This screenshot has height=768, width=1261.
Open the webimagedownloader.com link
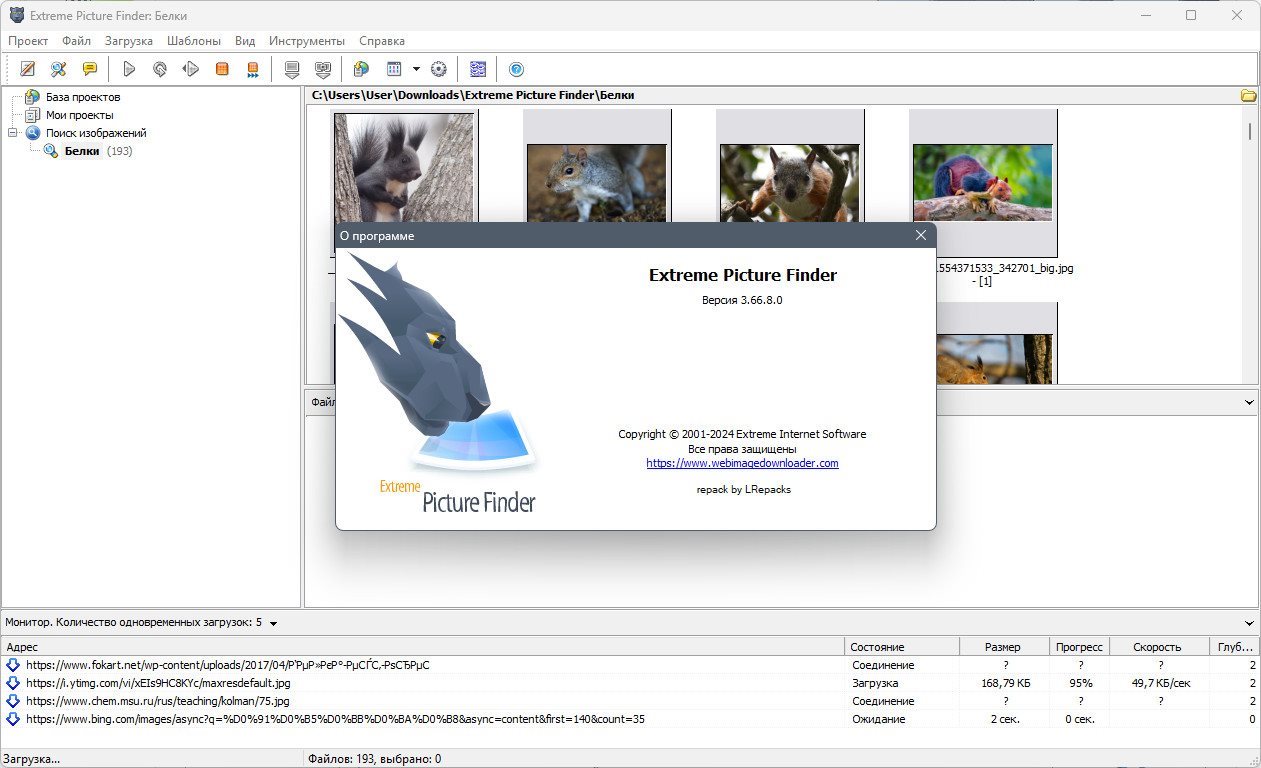coord(742,464)
